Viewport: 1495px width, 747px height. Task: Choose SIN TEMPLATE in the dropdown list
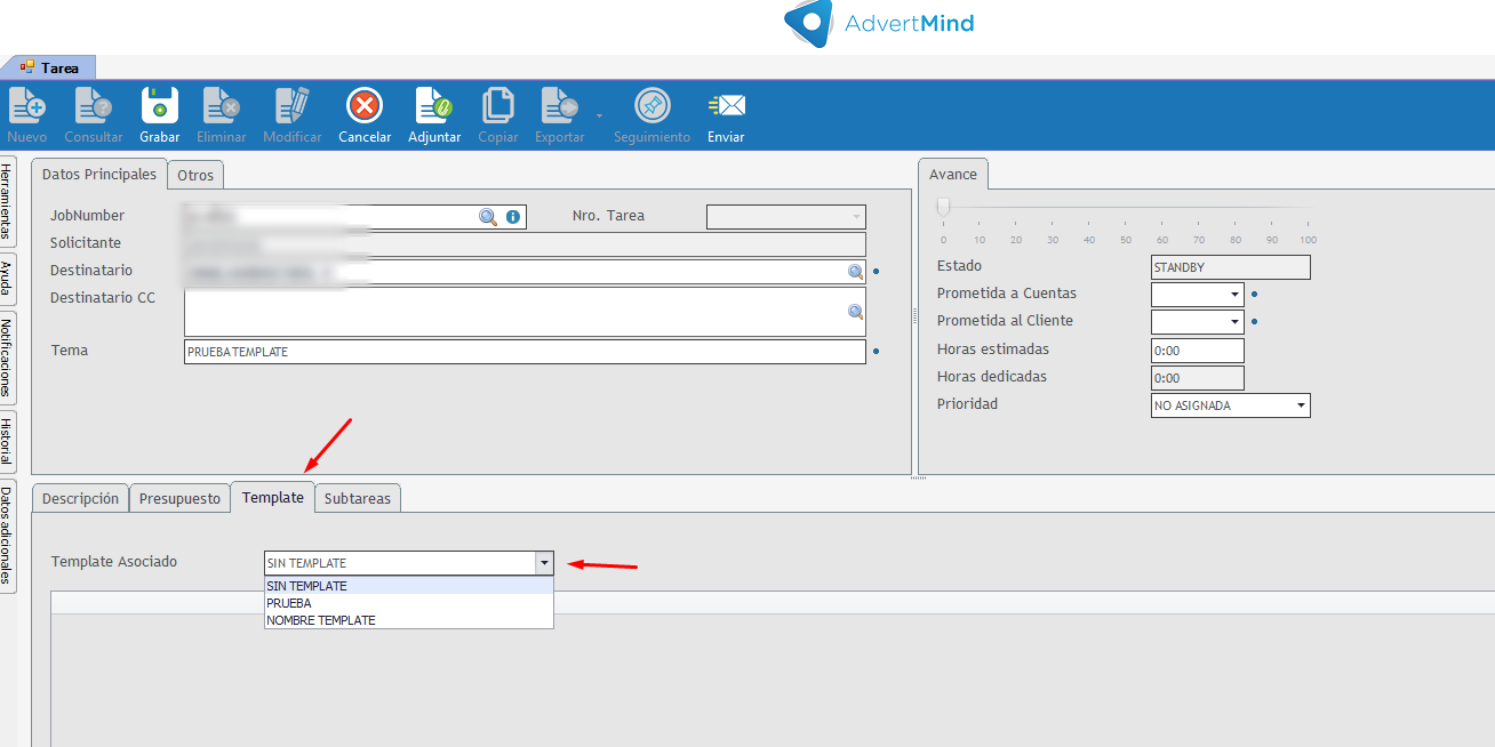[x=409, y=586]
